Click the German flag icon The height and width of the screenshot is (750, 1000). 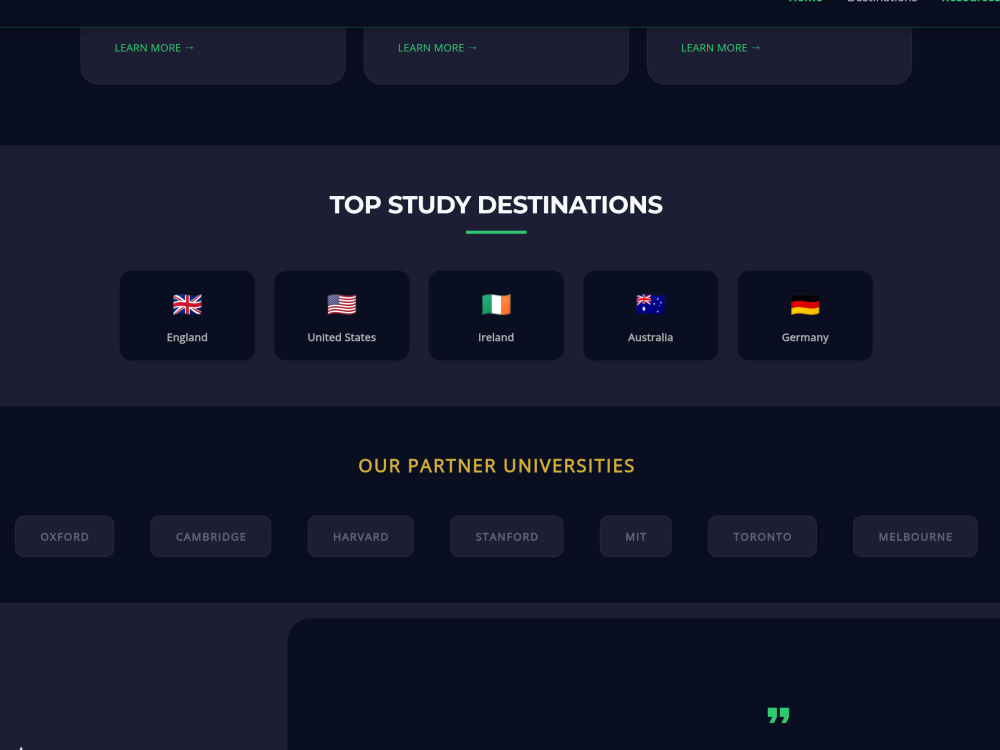tap(805, 304)
